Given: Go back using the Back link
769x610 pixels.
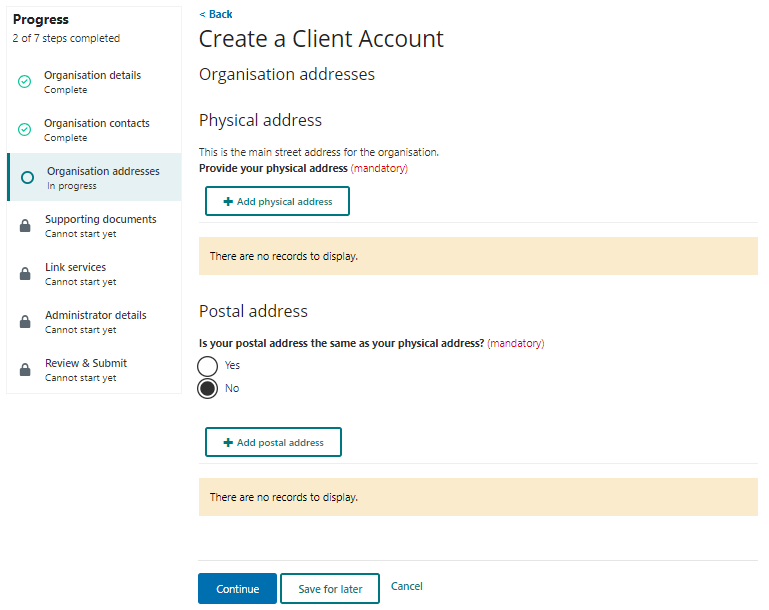Looking at the screenshot, I should tap(216, 14).
